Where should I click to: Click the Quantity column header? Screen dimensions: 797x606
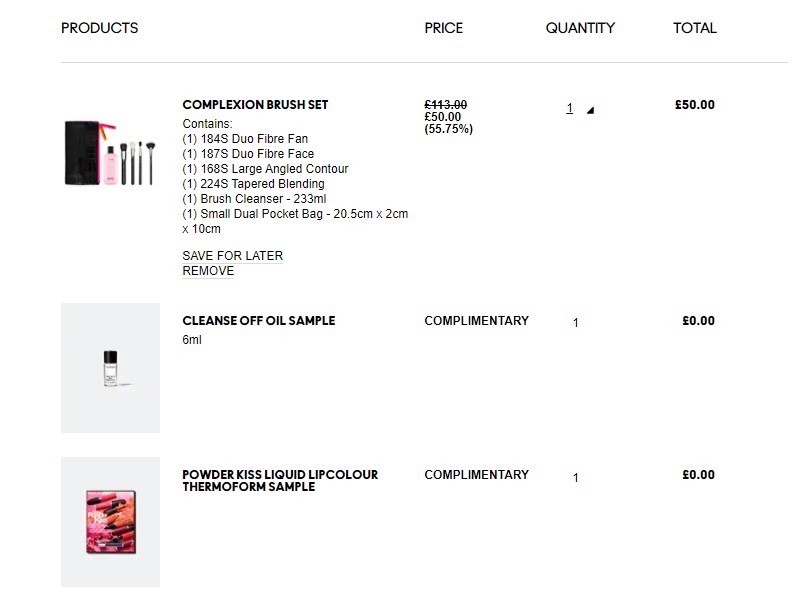pos(580,28)
